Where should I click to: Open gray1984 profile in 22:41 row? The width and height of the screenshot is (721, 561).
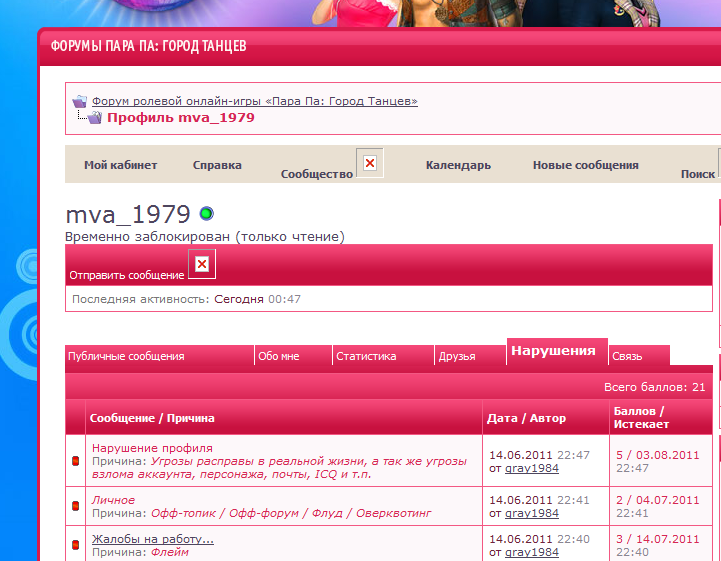tap(532, 513)
